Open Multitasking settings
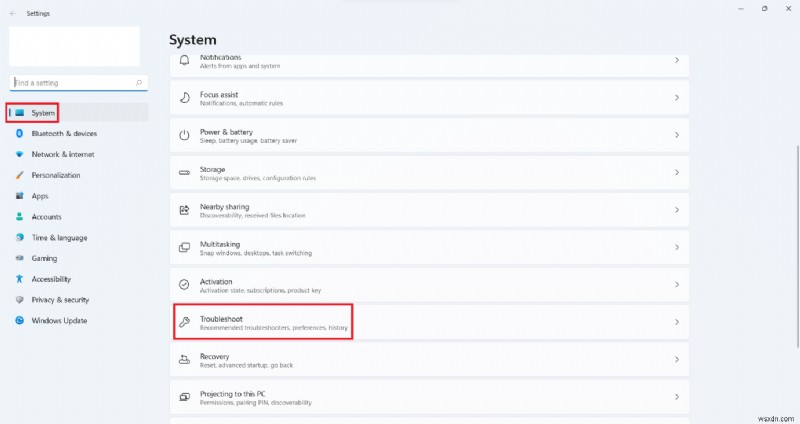Image resolution: width=800 pixels, height=424 pixels. point(429,247)
